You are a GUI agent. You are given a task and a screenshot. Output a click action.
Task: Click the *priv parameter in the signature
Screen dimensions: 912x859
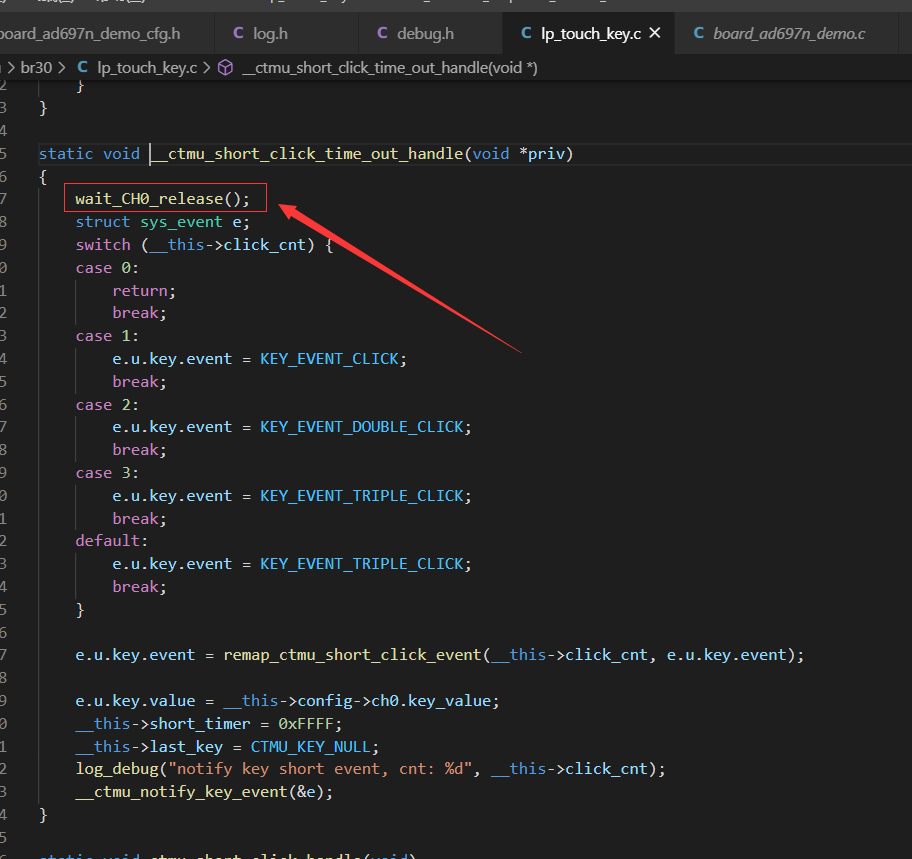542,154
